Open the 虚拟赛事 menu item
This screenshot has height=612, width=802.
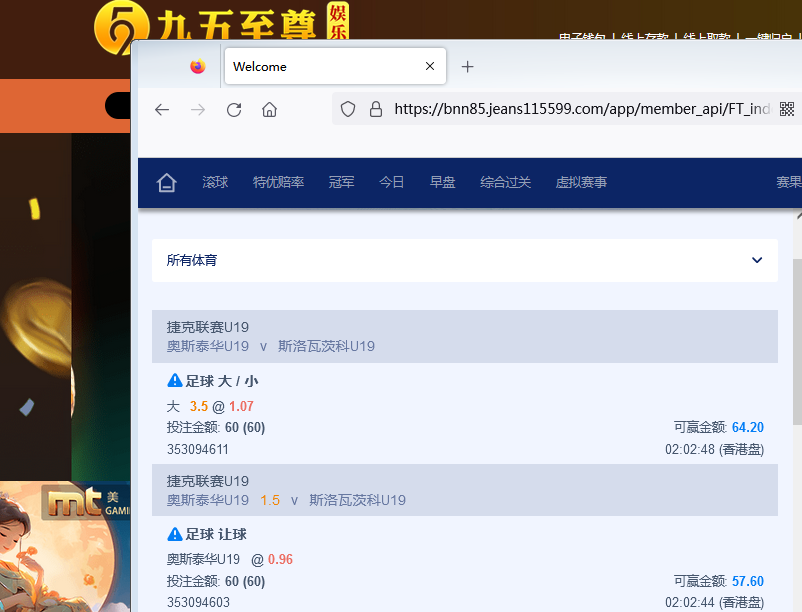click(x=581, y=183)
